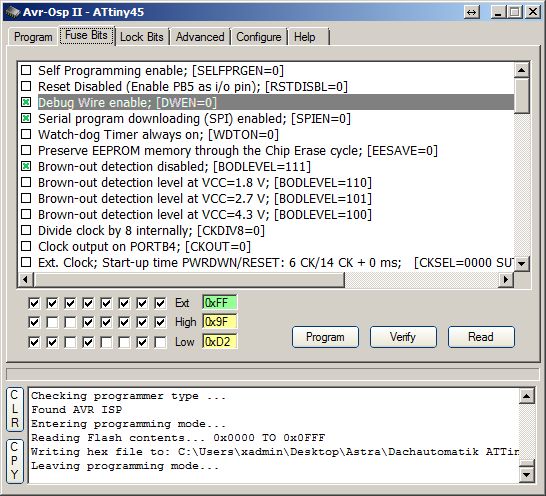Toggle third bit checkbox of High row
The width and height of the screenshot is (546, 496).
(70, 322)
